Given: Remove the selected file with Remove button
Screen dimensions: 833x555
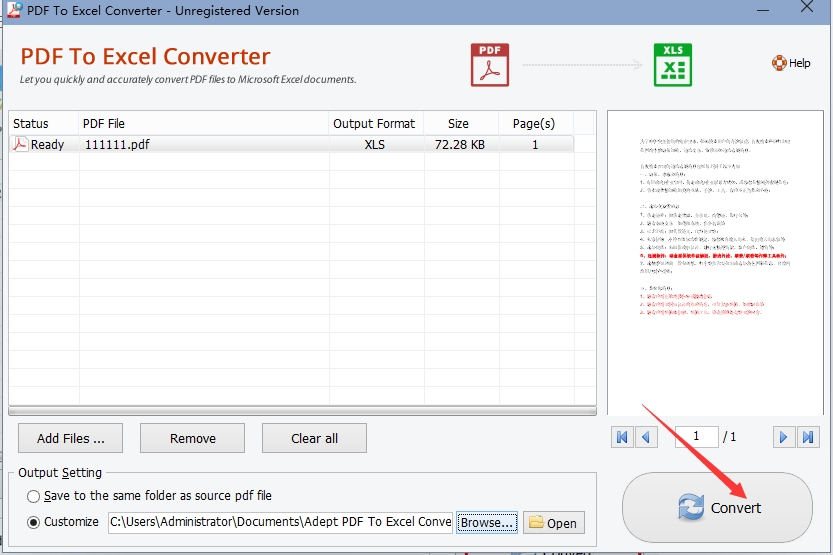Looking at the screenshot, I should coord(192,438).
